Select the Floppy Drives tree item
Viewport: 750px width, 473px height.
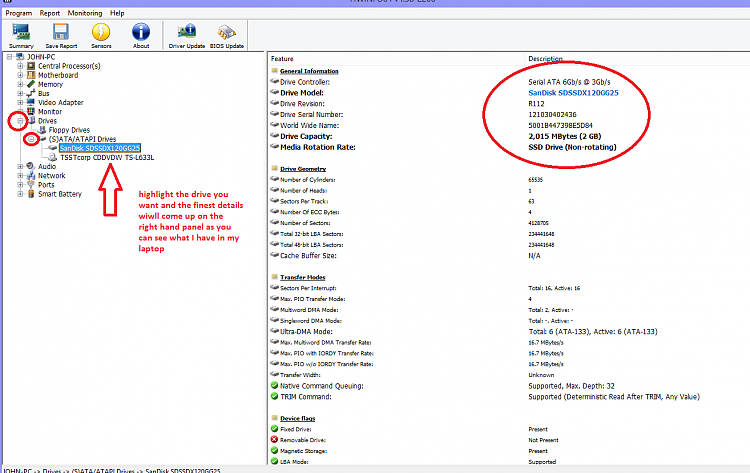(x=69, y=130)
